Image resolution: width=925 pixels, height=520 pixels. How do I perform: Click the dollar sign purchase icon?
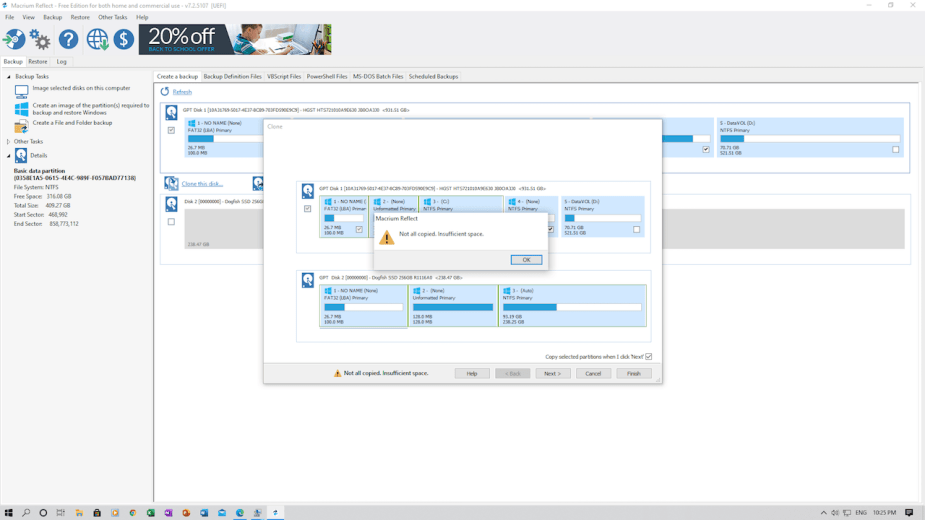123,39
